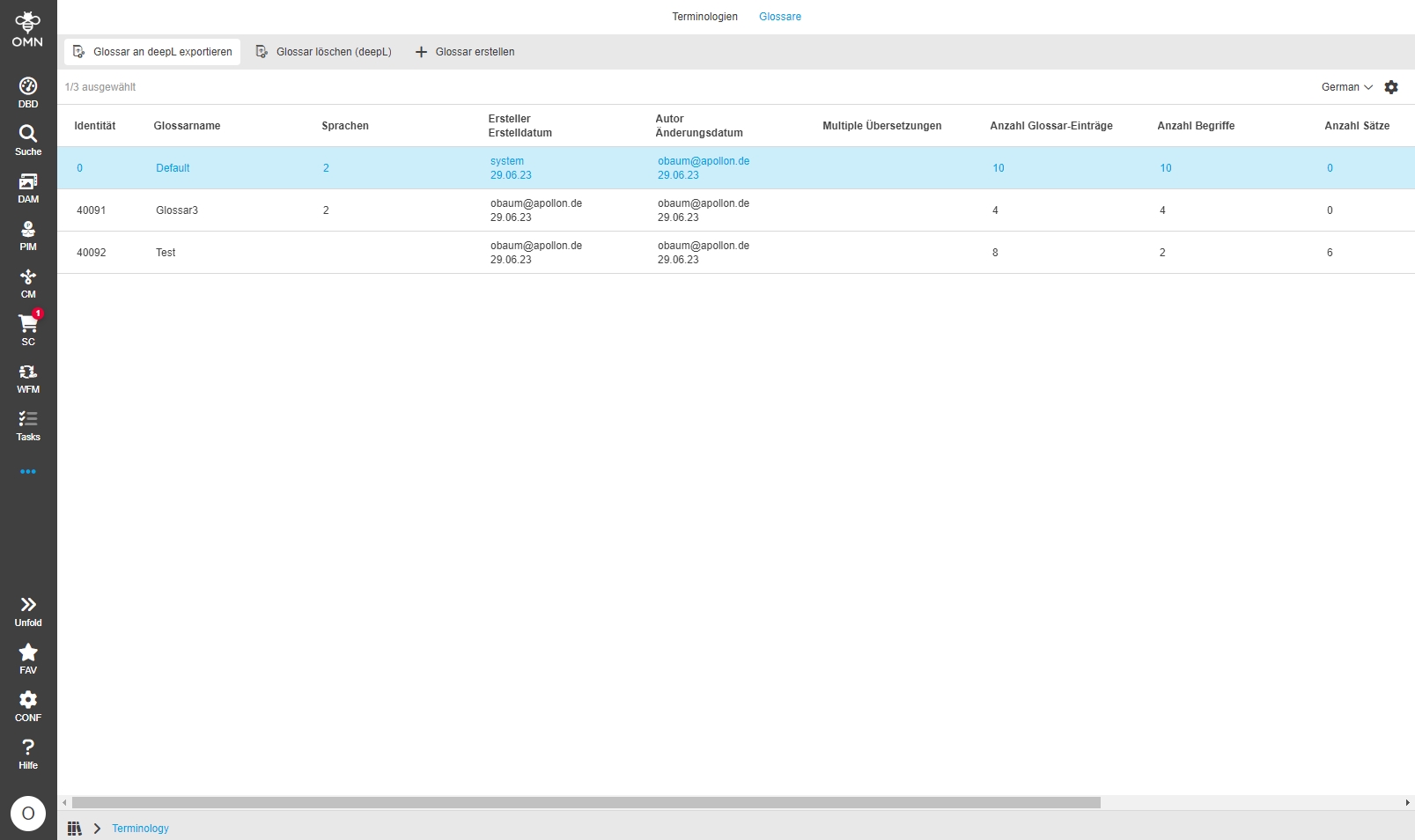Expand the German language dropdown
Screen dimensions: 1415x840
click(x=1346, y=87)
